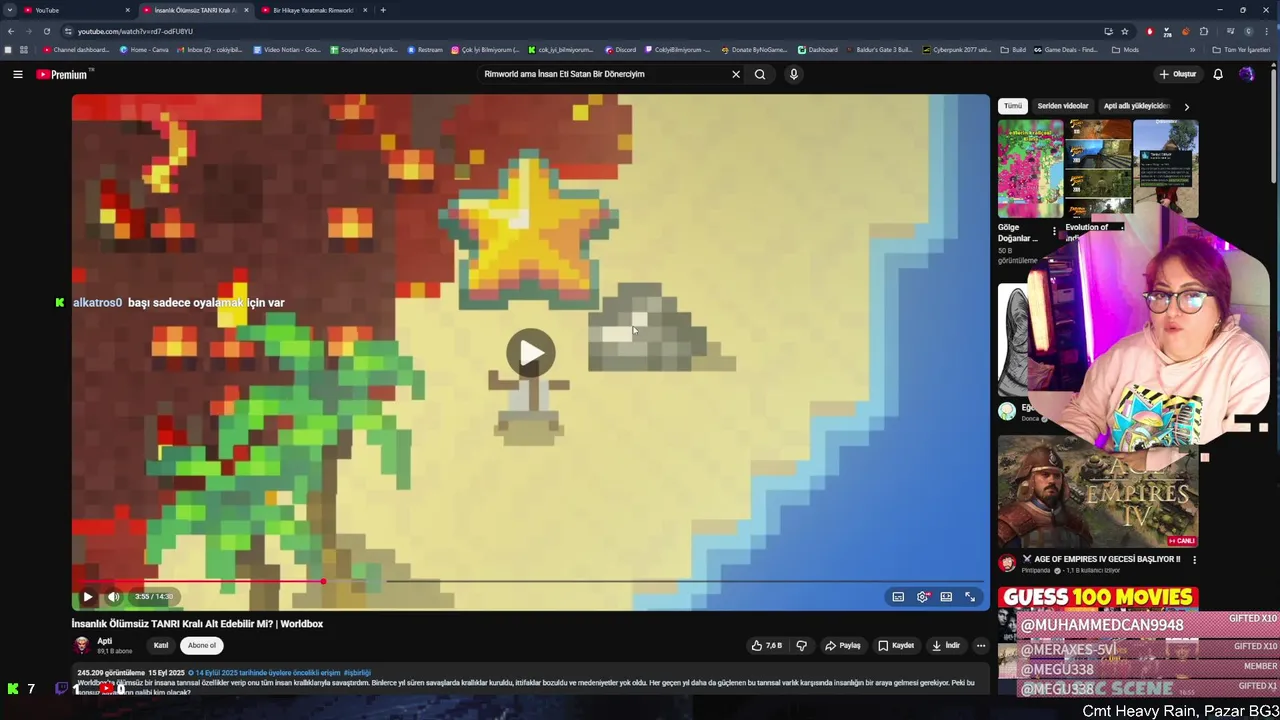1280x720 pixels.
Task: Open the YouTube guide hamburger menu
Action: tap(17, 74)
